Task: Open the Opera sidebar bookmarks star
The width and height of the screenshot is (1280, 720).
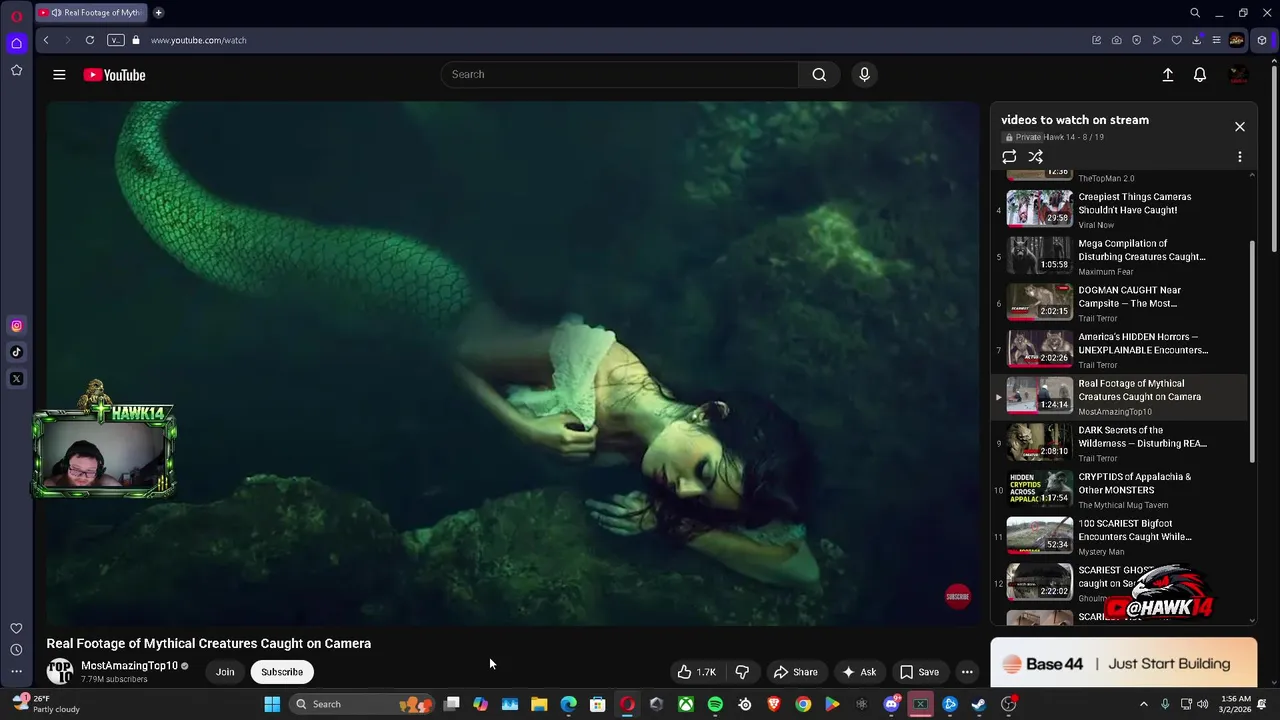Action: [x=16, y=70]
